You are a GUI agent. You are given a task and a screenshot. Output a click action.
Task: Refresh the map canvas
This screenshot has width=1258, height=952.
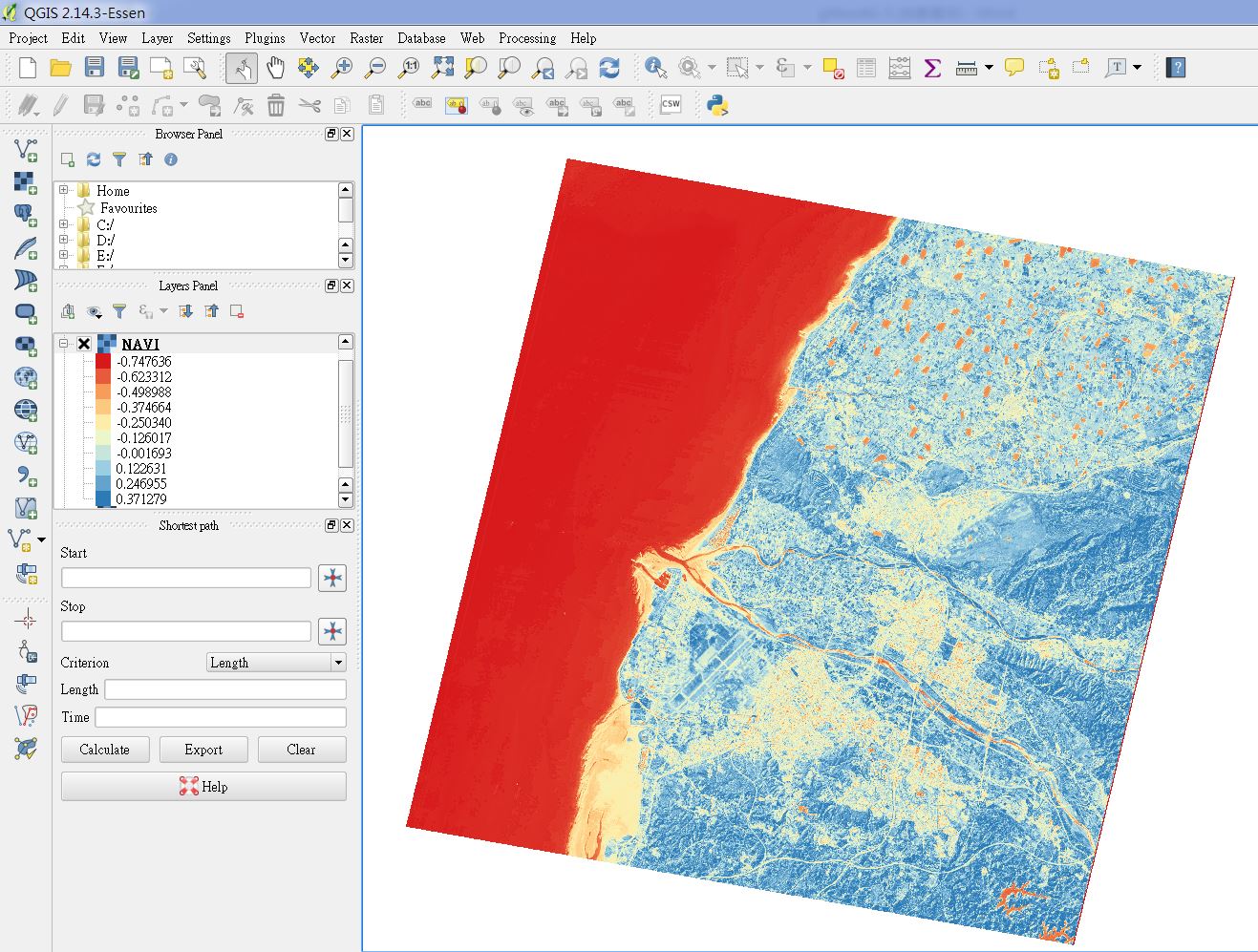[609, 68]
